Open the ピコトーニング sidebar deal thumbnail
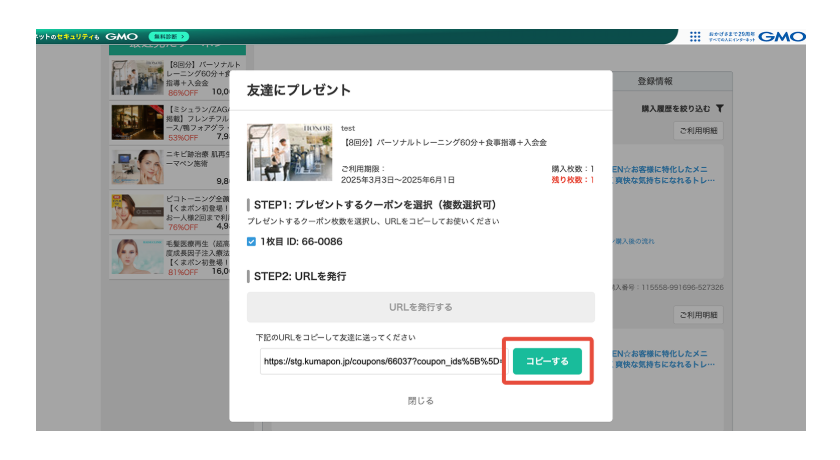Screen dimensions: 840x460 [137, 212]
